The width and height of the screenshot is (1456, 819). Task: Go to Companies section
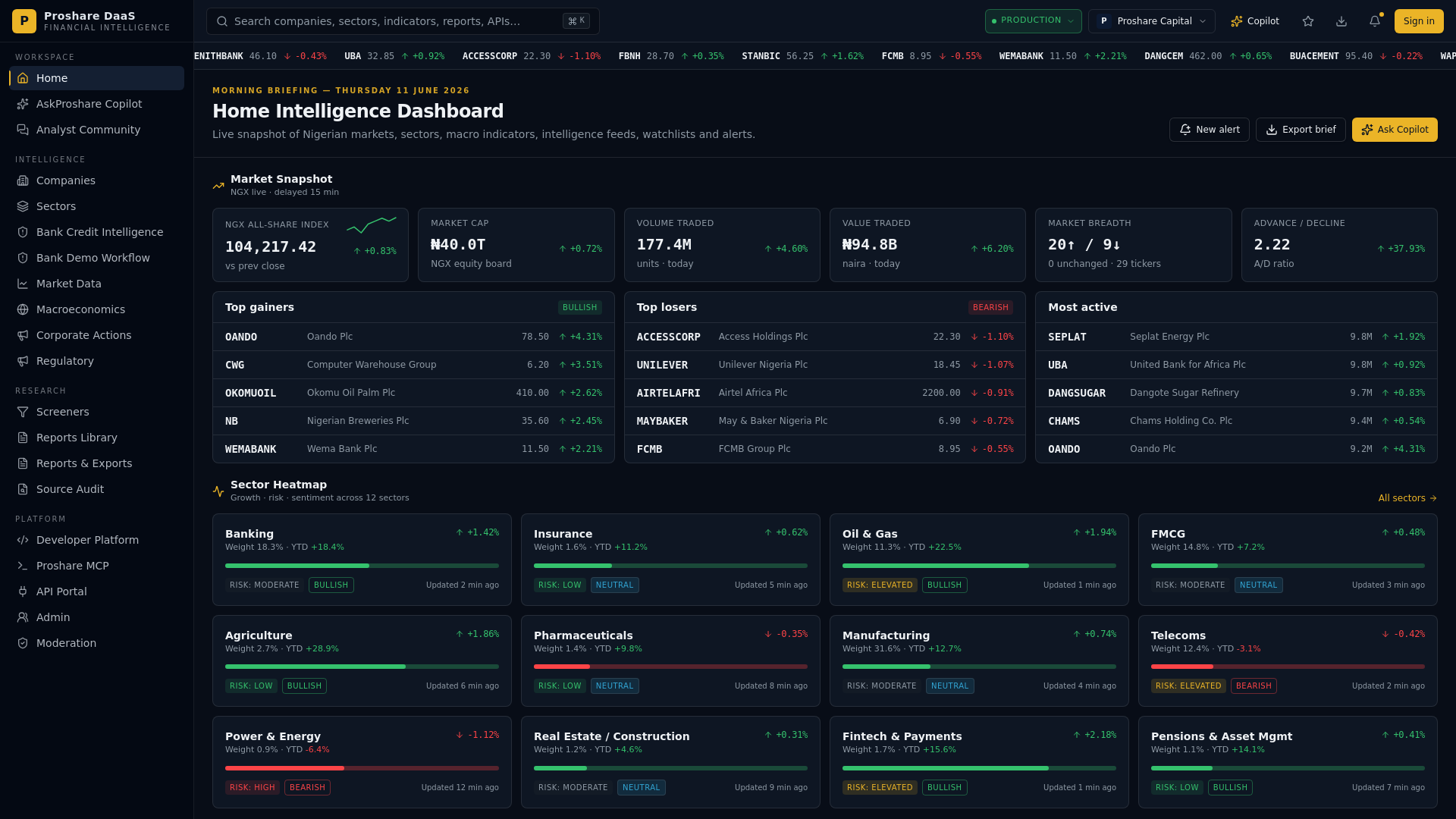click(97, 180)
